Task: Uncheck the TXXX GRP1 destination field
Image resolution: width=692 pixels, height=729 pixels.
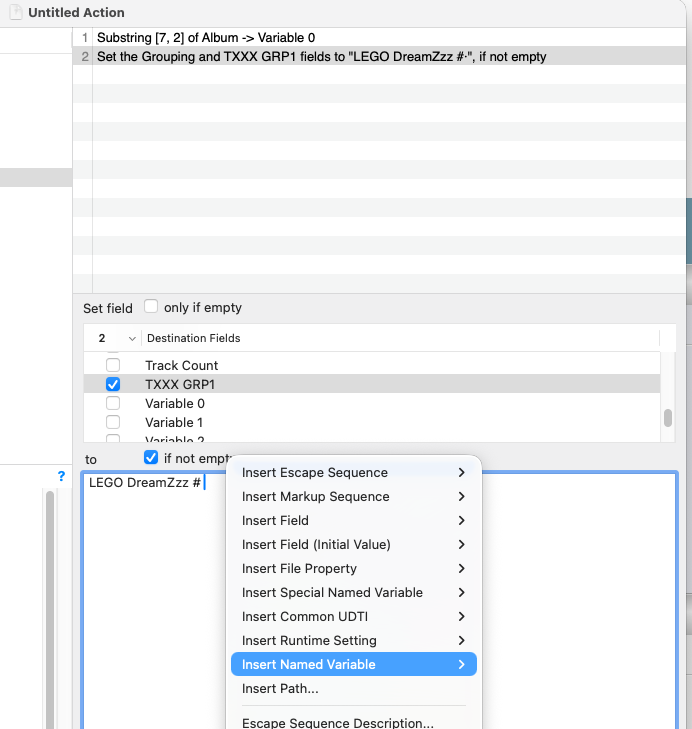Action: pos(113,384)
